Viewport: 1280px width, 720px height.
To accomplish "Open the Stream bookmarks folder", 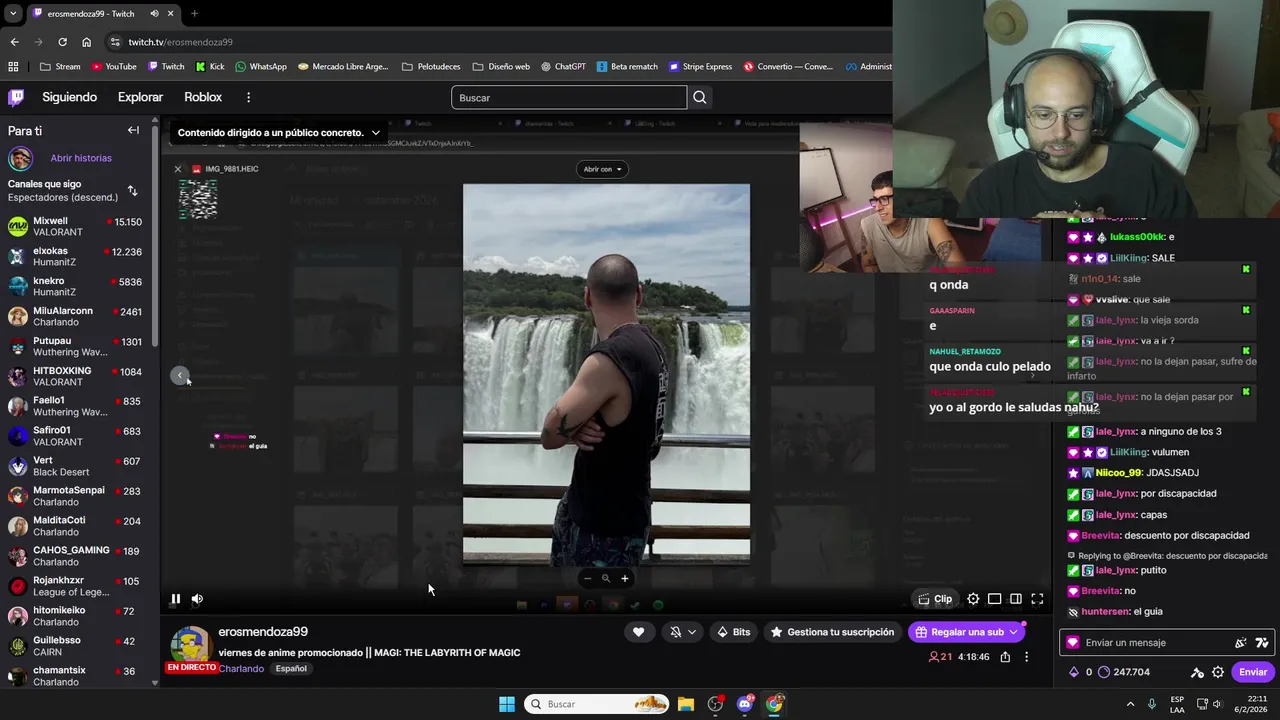I will [60, 67].
